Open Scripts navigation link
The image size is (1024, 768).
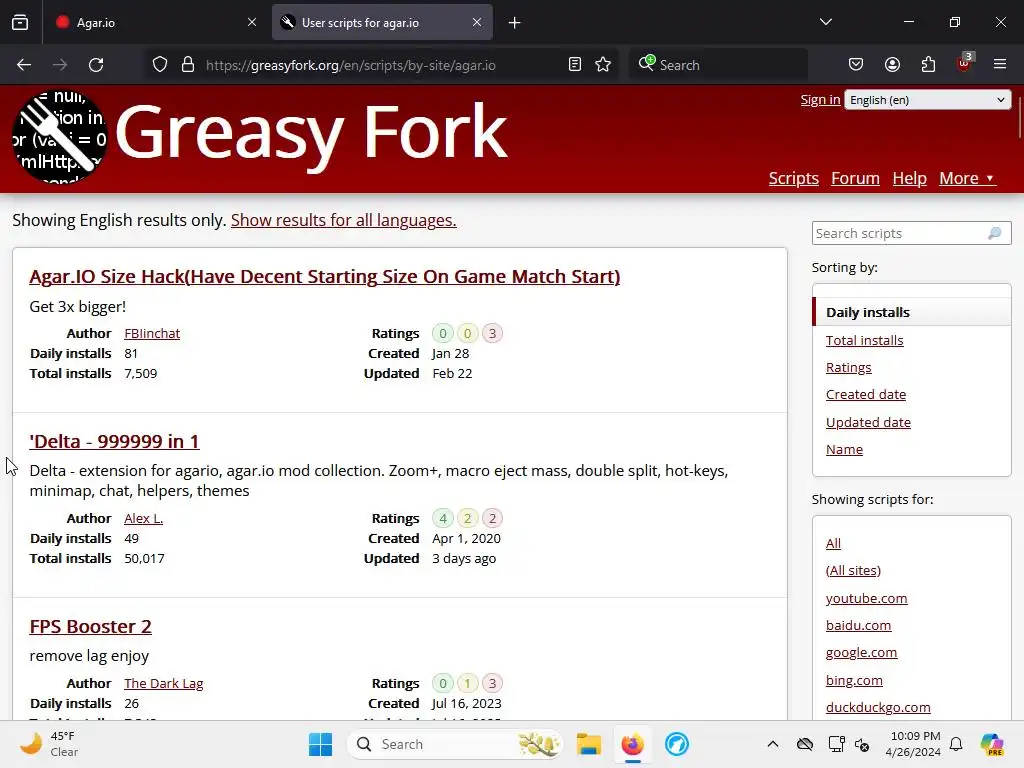(x=793, y=178)
